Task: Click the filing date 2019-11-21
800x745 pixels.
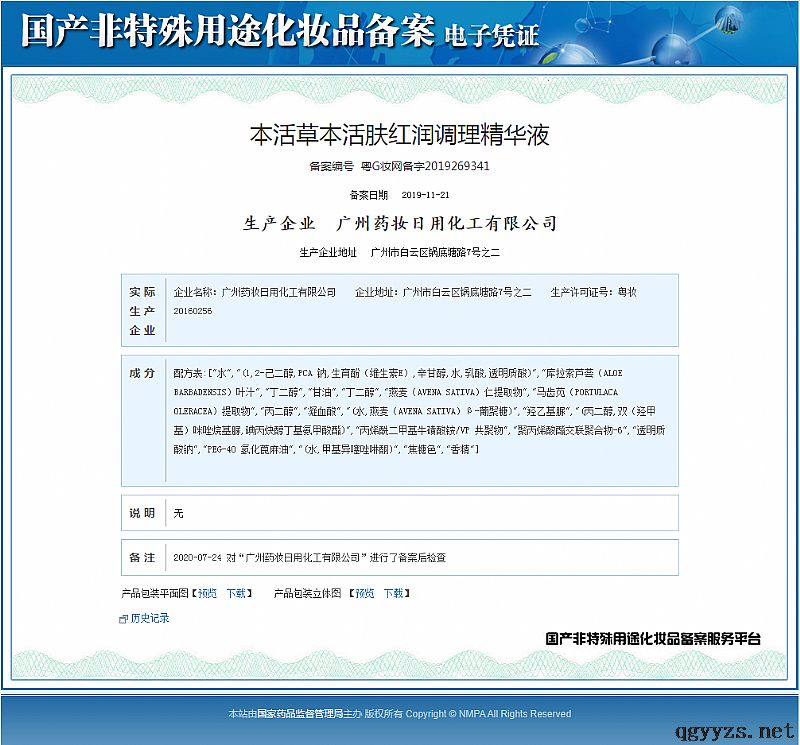Action: point(425,195)
